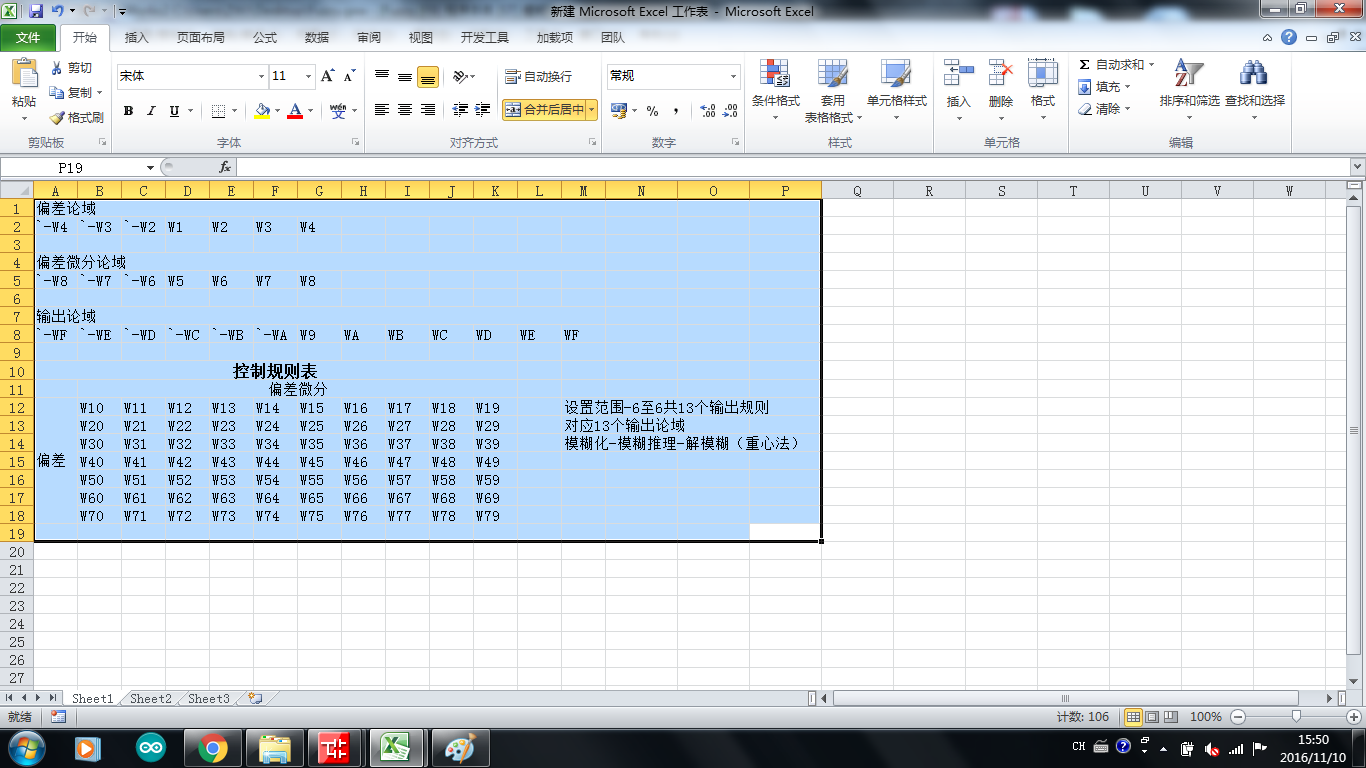Click the Insert Function fx icon

(225, 168)
